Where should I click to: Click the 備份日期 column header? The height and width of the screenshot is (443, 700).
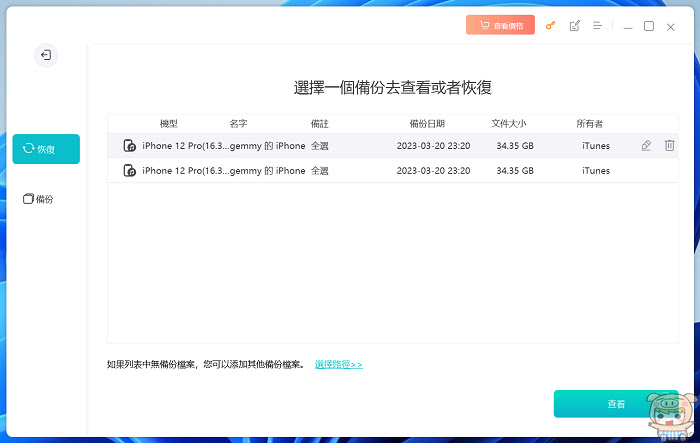click(427, 124)
